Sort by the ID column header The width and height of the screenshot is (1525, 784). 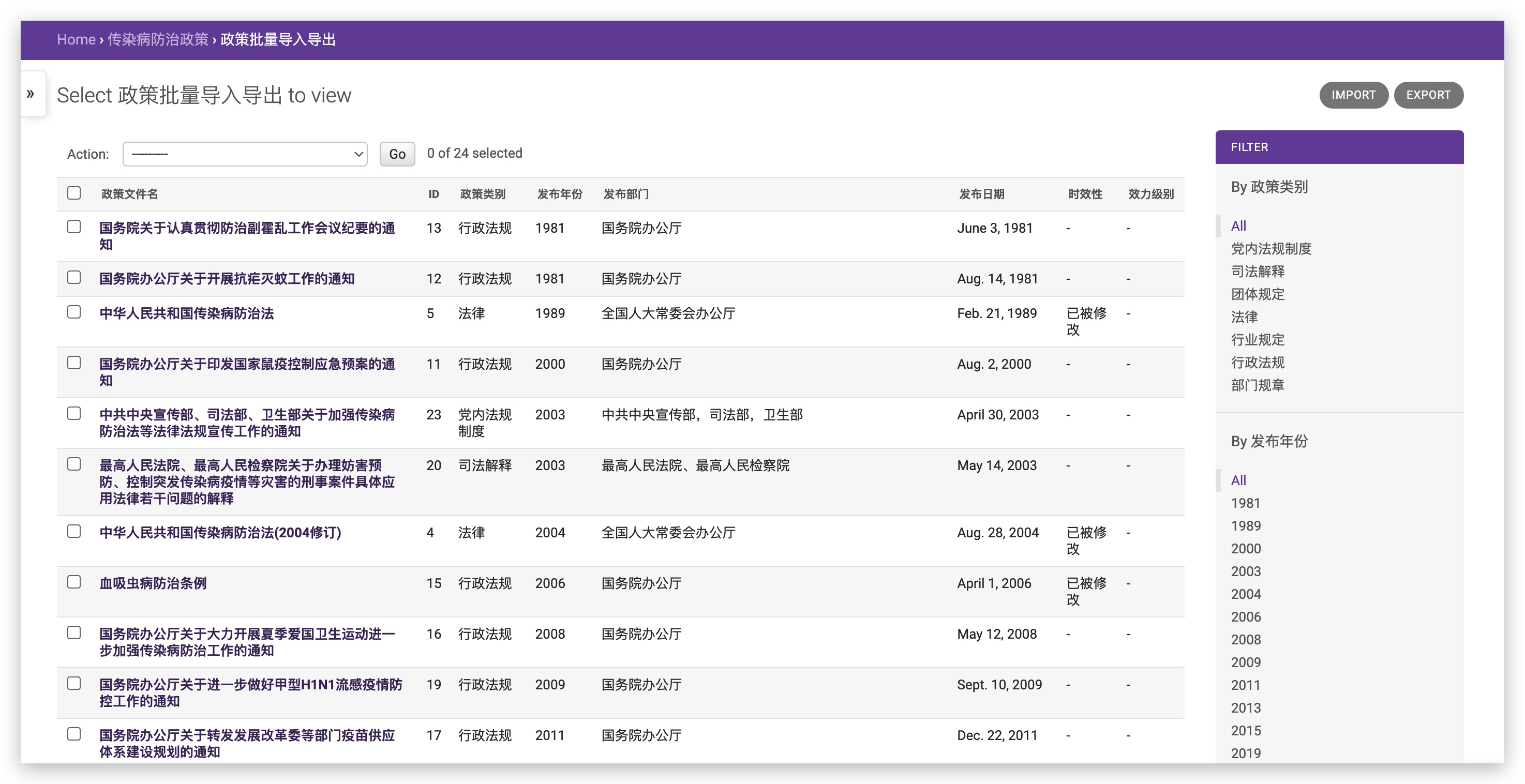[433, 194]
